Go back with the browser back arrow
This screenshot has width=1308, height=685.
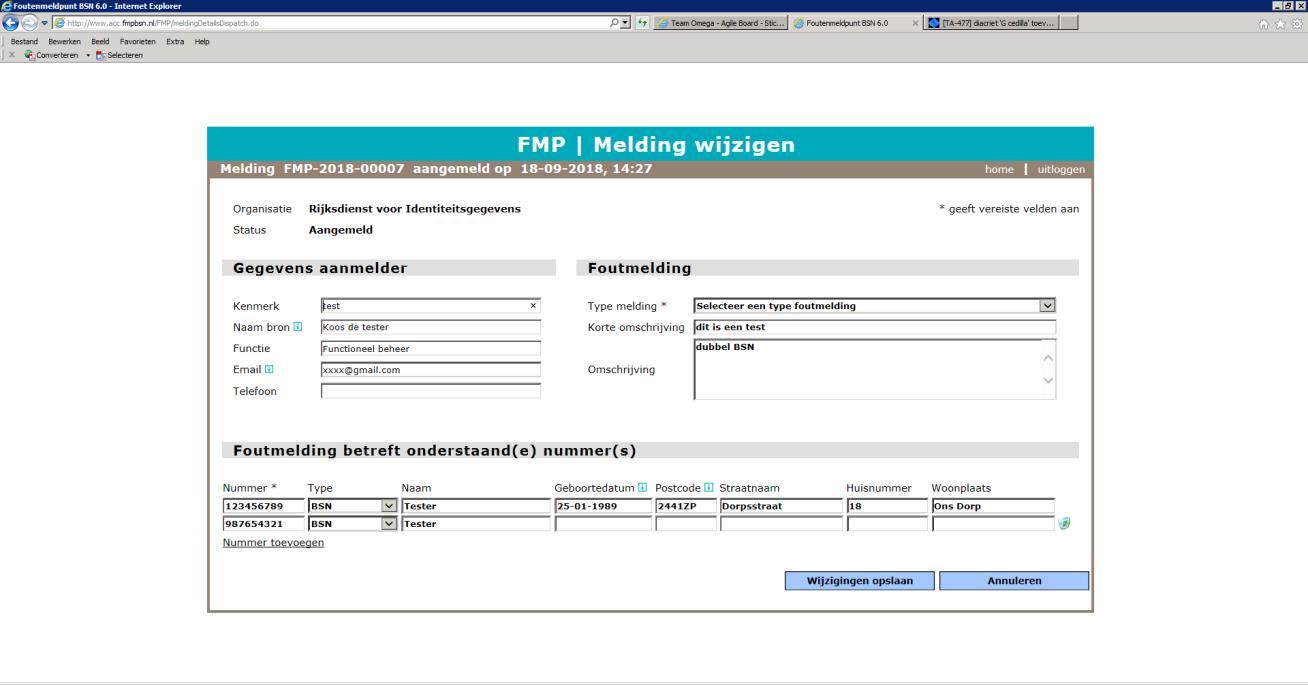10,23
